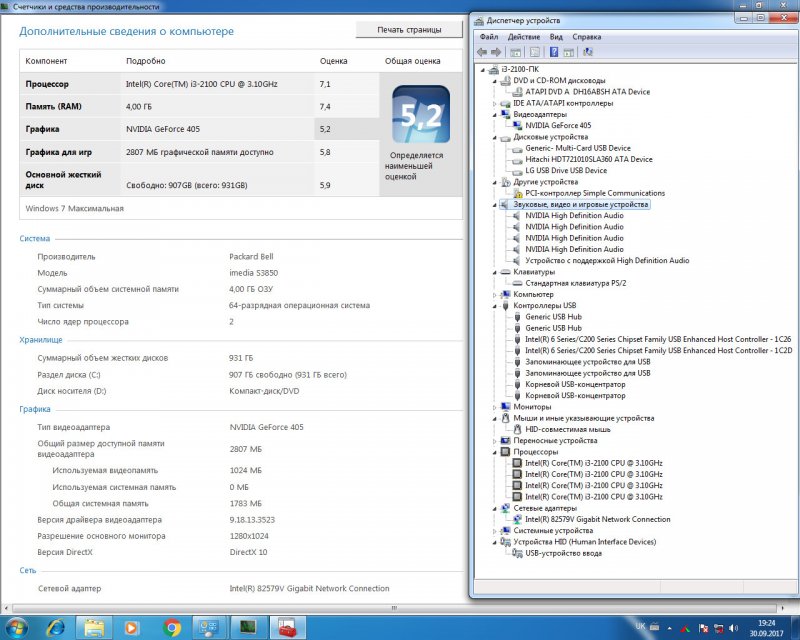800x640 pixels.
Task: Click the Печать страницы button
Action: click(x=409, y=30)
